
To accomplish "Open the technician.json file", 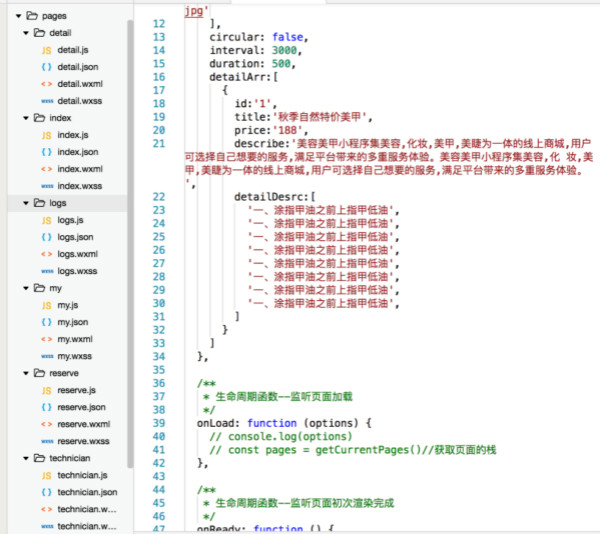I will [x=87, y=492].
